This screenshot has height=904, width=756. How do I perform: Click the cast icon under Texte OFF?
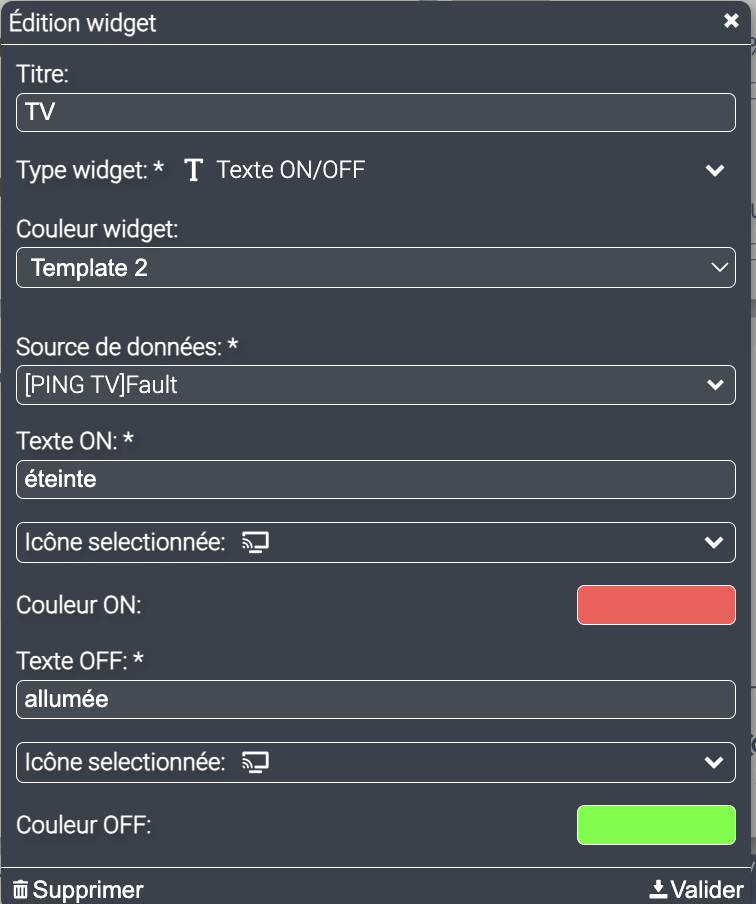click(257, 763)
